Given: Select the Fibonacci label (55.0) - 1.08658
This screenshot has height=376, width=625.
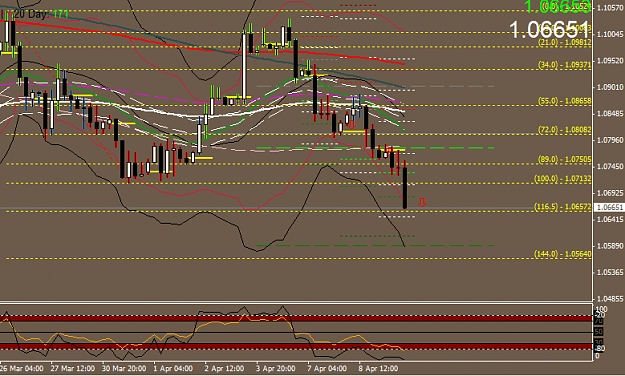Looking at the screenshot, I should (x=564, y=101).
